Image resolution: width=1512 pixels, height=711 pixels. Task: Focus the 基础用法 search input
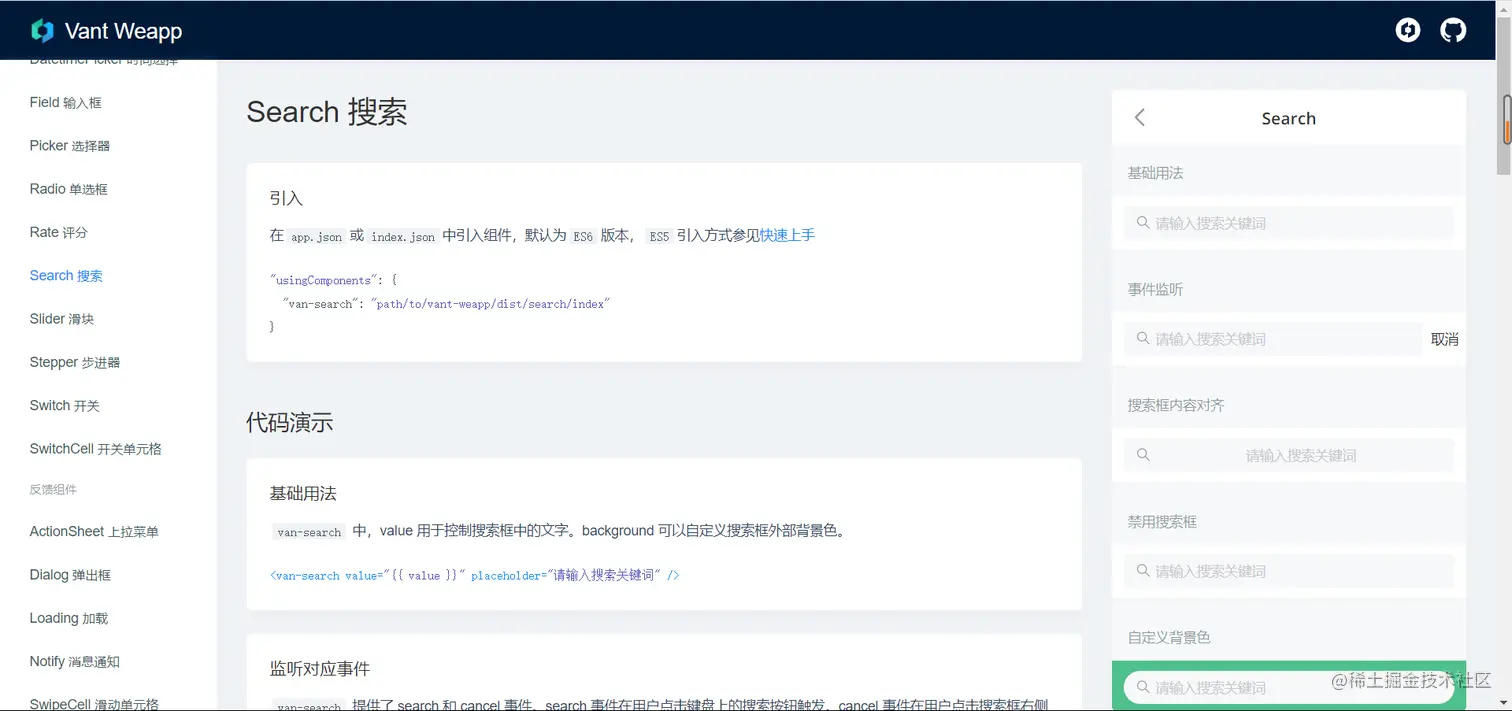point(1289,222)
